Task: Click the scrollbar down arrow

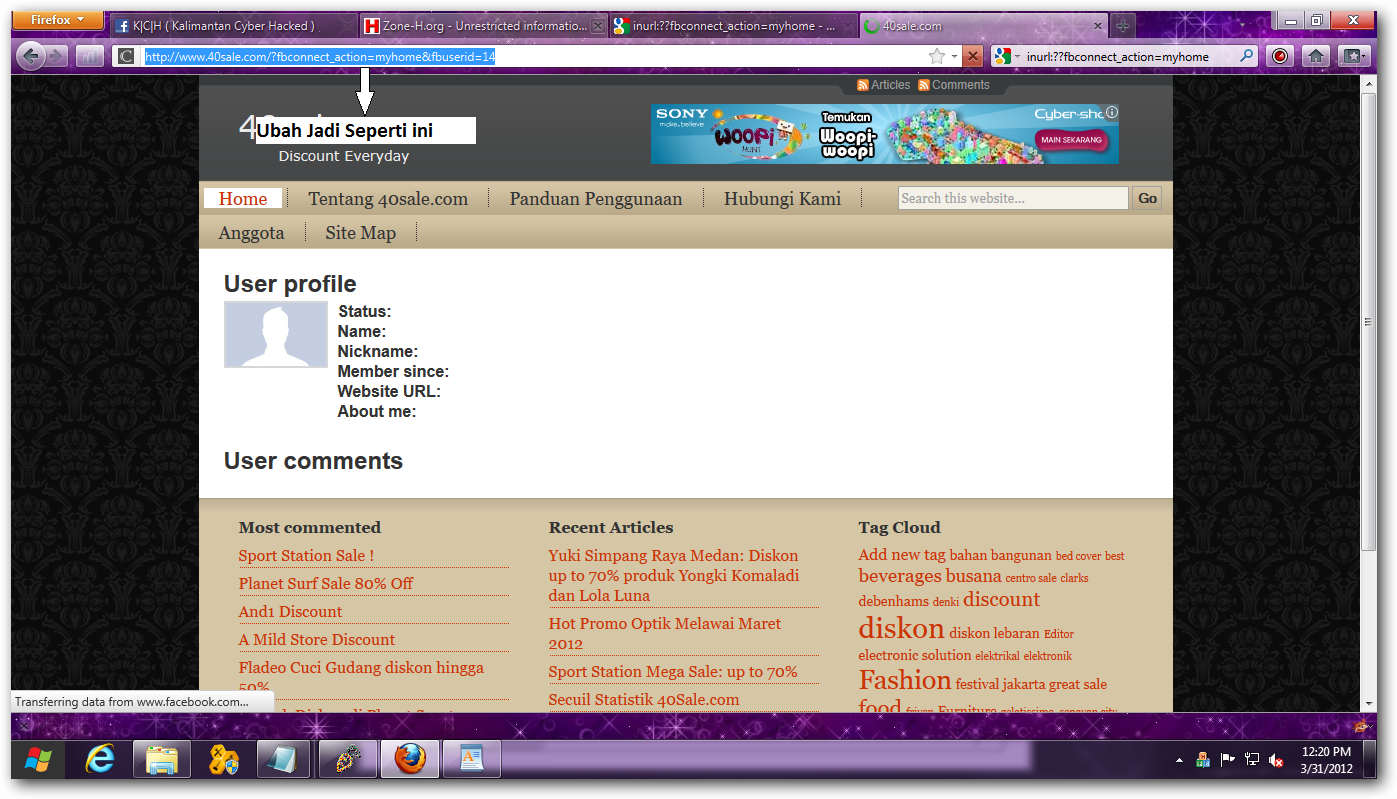Action: 1369,704
